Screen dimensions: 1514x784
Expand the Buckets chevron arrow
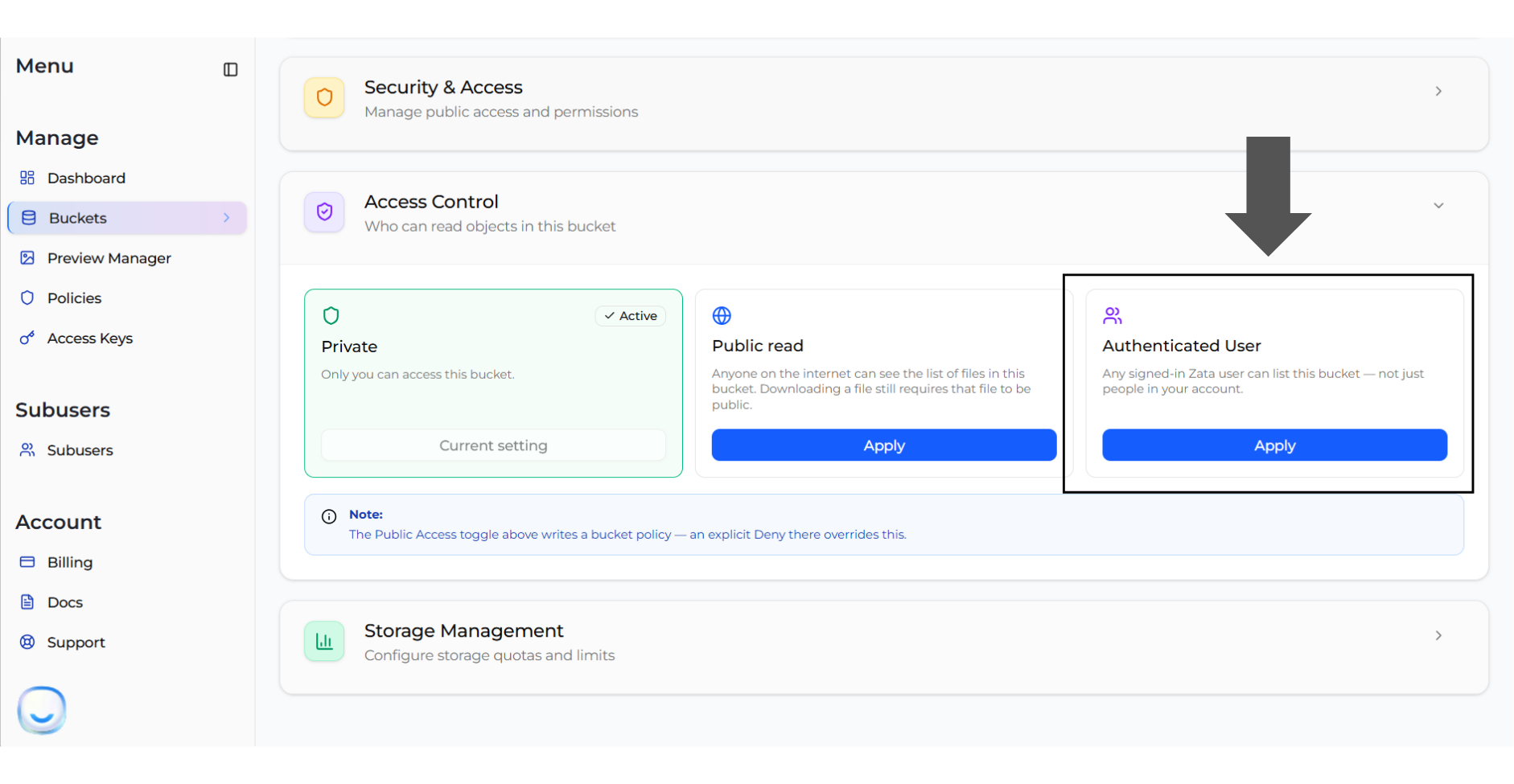click(226, 218)
